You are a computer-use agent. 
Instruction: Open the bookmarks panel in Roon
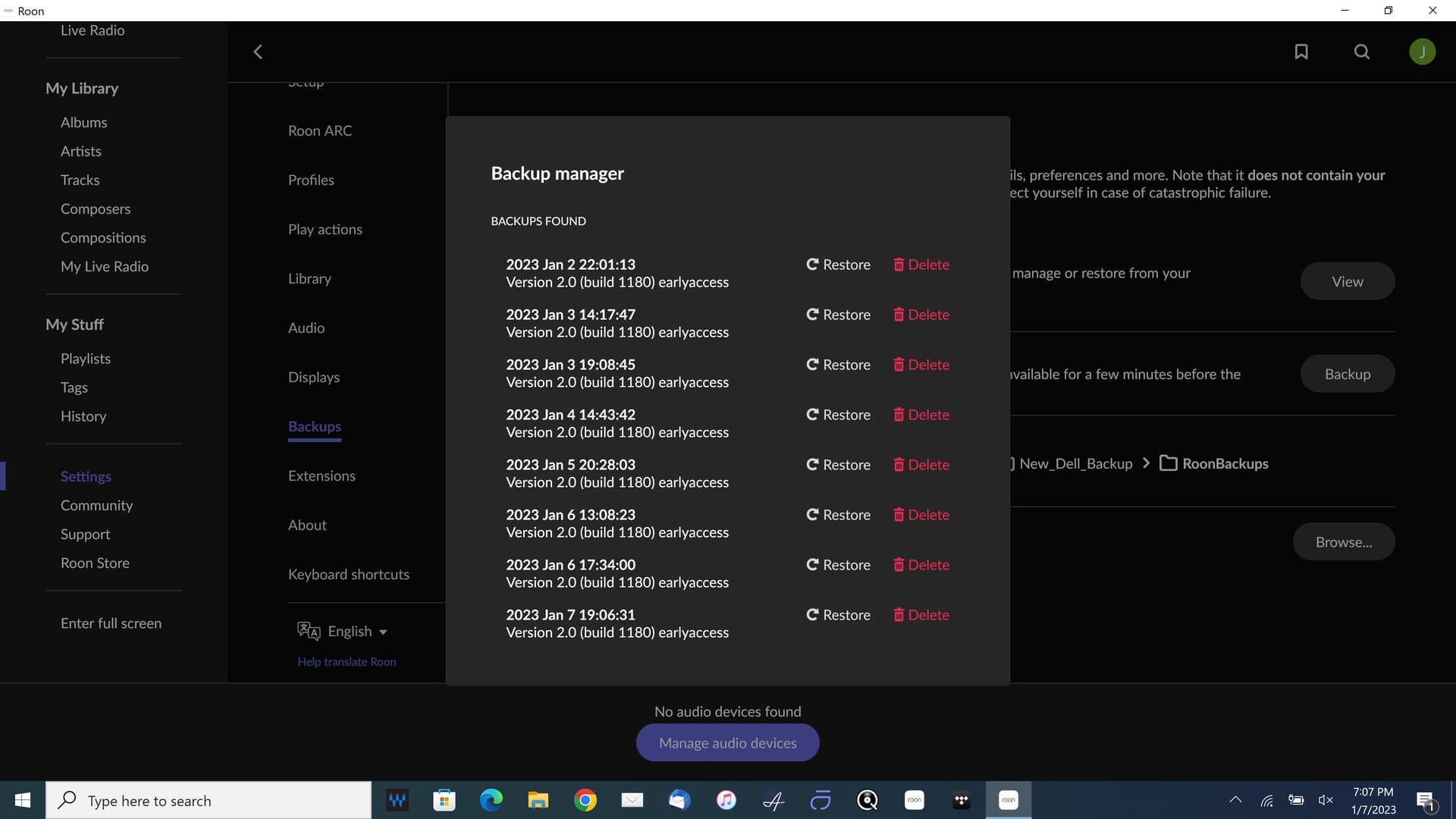click(1301, 52)
